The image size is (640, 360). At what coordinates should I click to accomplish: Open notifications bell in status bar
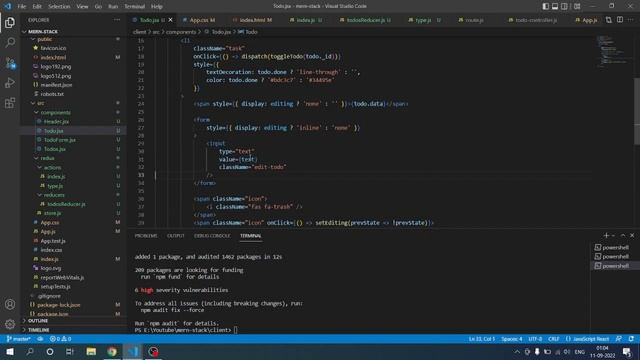(x=631, y=339)
